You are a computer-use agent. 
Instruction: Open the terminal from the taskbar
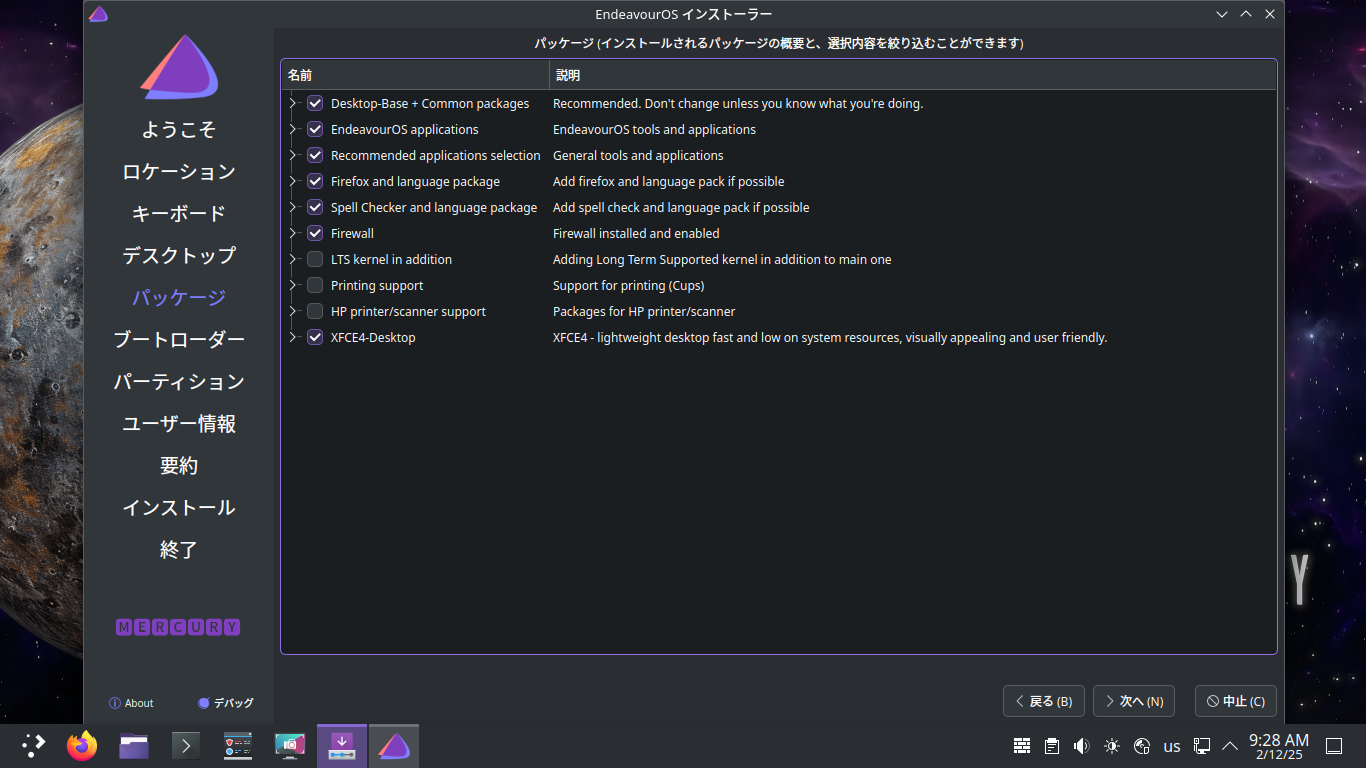tap(186, 745)
